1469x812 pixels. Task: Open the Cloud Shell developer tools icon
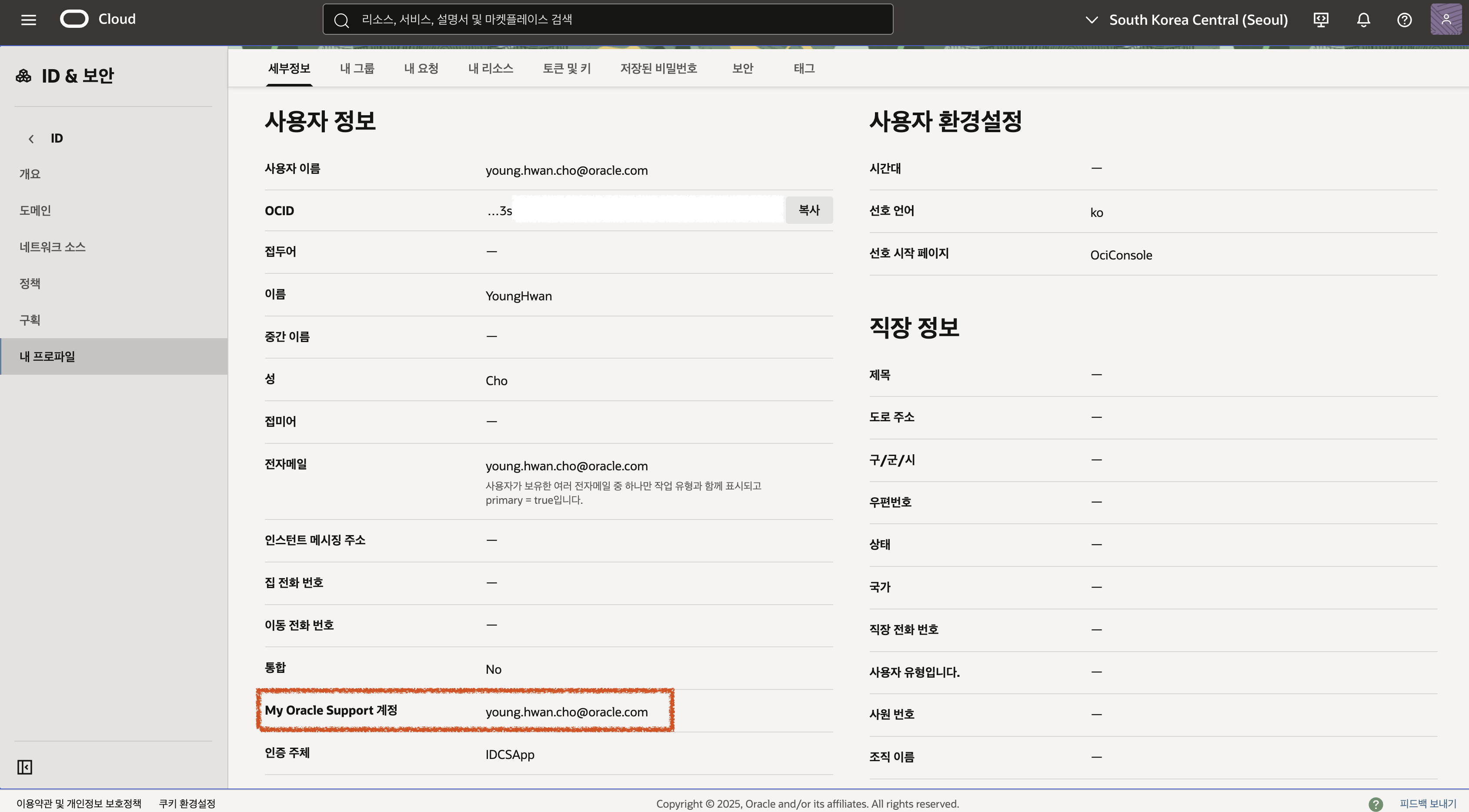(x=1321, y=20)
